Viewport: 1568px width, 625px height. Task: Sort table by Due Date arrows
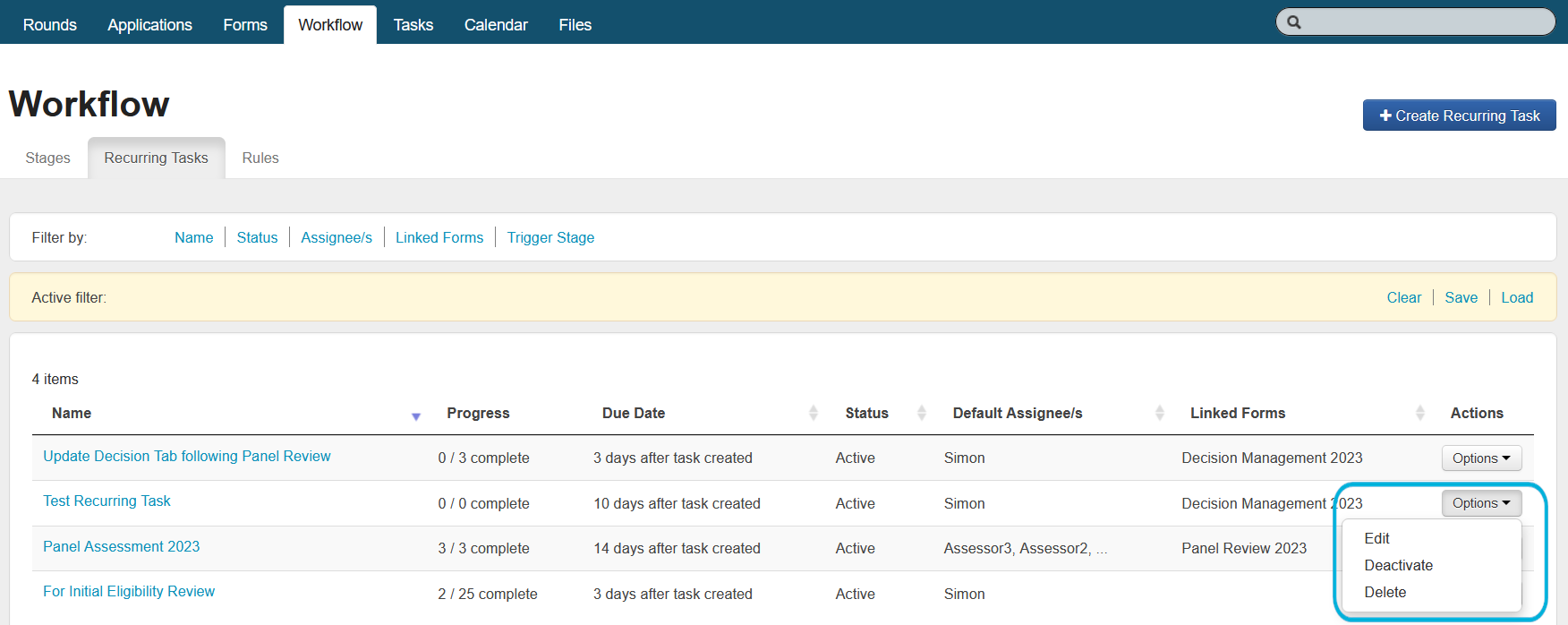click(813, 413)
